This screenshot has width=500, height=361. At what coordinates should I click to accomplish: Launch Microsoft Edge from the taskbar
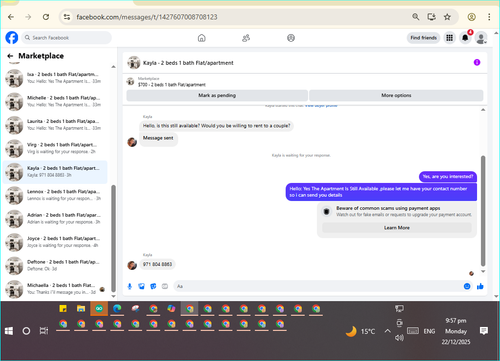(117, 309)
